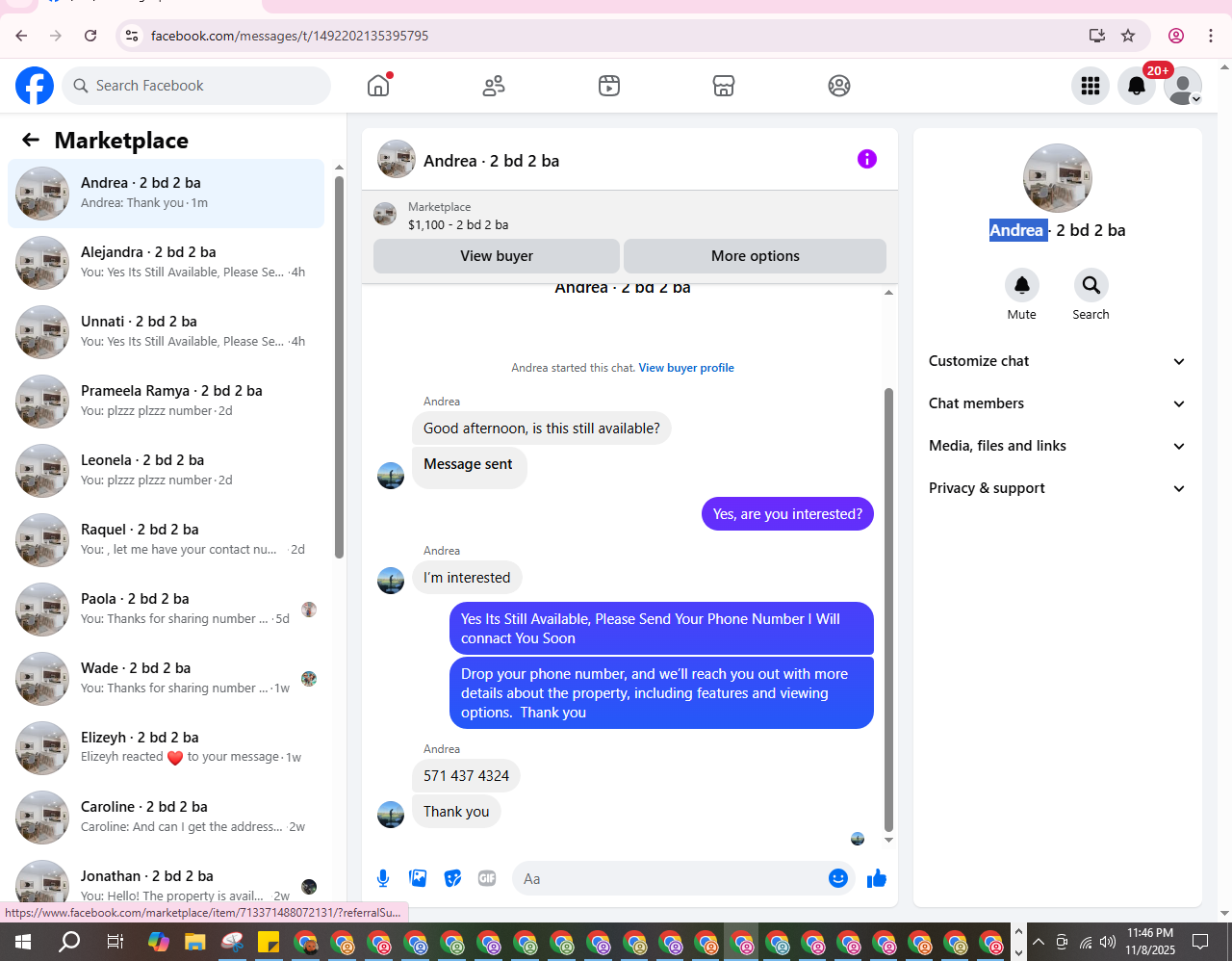
Task: Click the Good afternoon message bubble
Action: click(542, 429)
